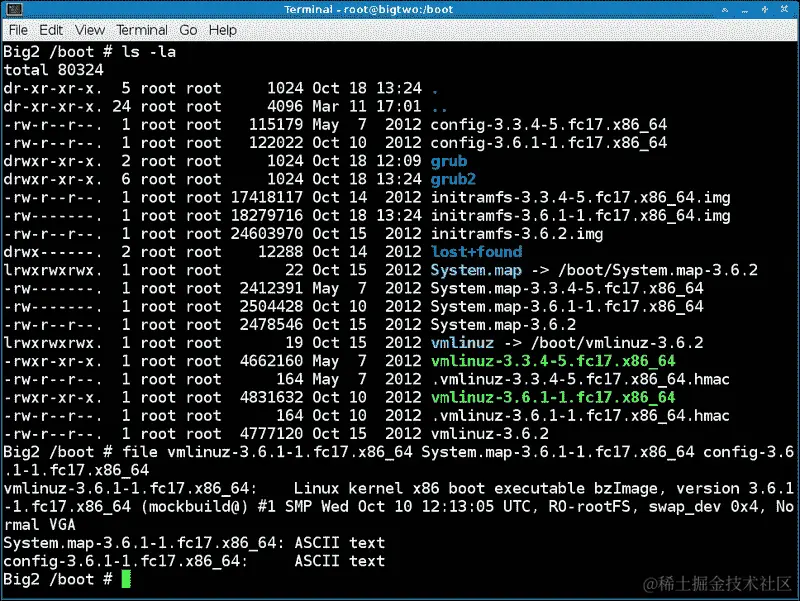Click 'System.map-3.3.4-5.fc17.x86_64' filename
Viewport: 800px width, 601px height.
(x=567, y=288)
